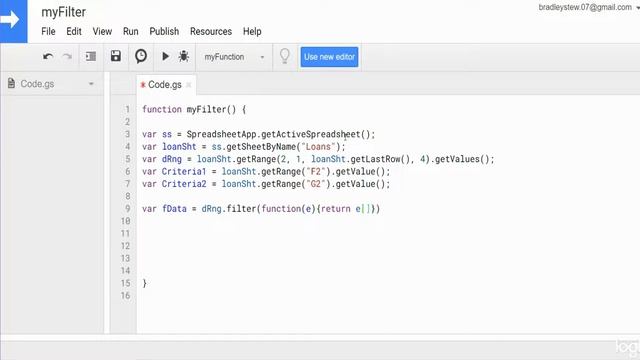Switch to the Code.gs editor tab
Screen dimensions: 640x360
click(164, 84)
